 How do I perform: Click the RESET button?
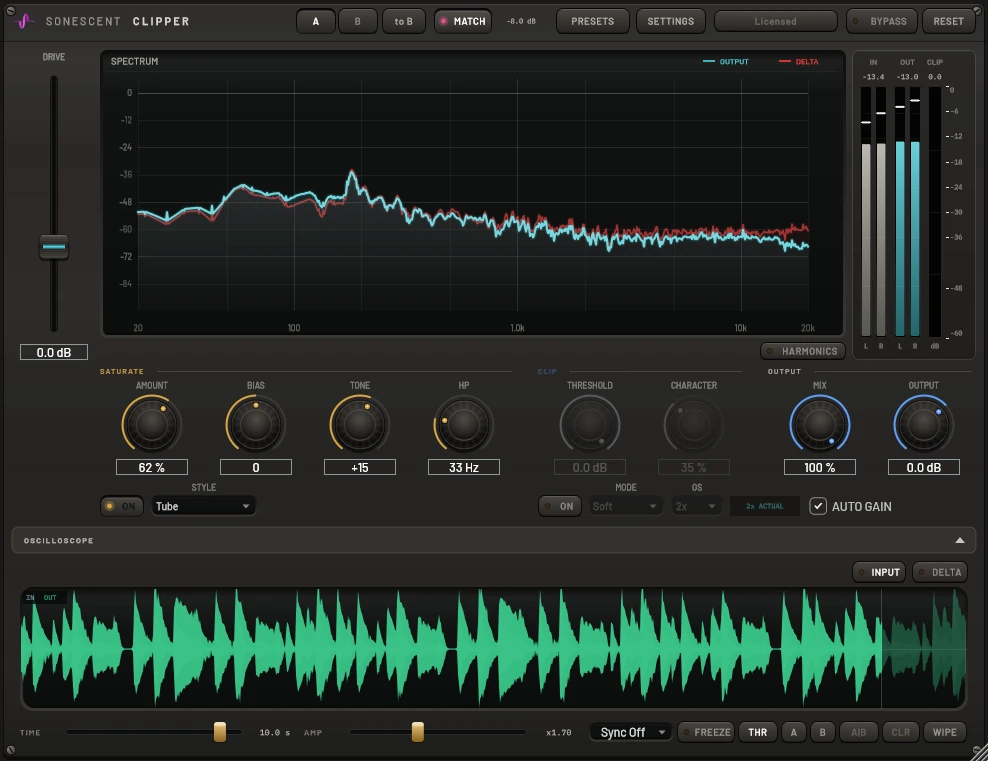click(x=948, y=21)
